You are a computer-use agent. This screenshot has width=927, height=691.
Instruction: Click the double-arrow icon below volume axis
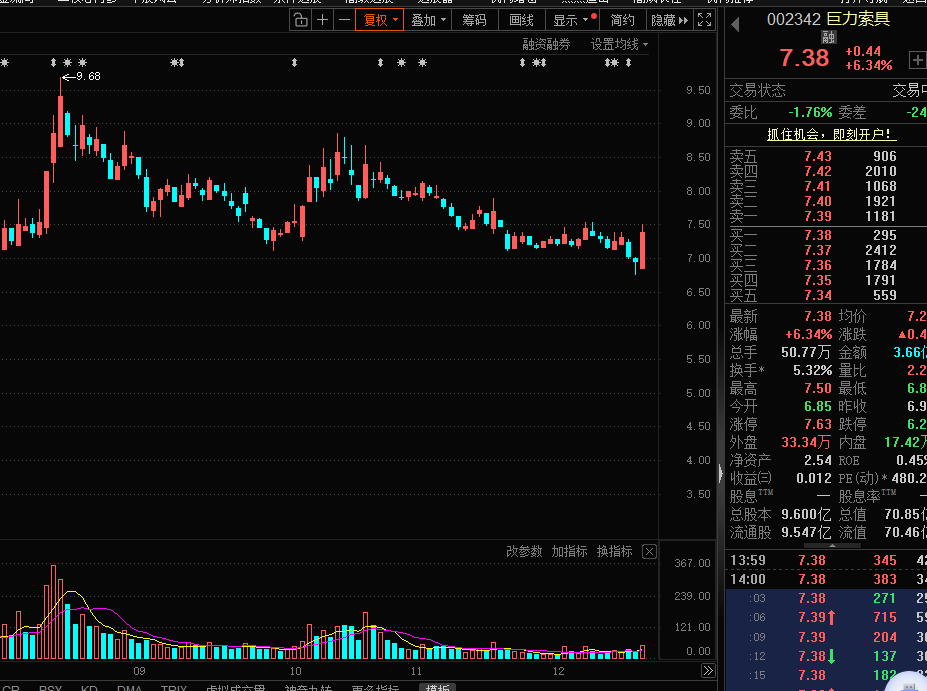708,671
